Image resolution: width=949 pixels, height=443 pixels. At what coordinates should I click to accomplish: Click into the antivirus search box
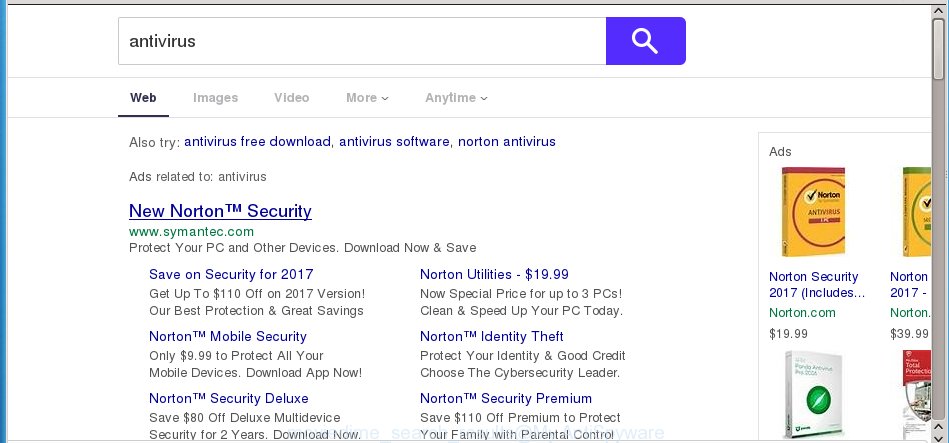pyautogui.click(x=362, y=41)
